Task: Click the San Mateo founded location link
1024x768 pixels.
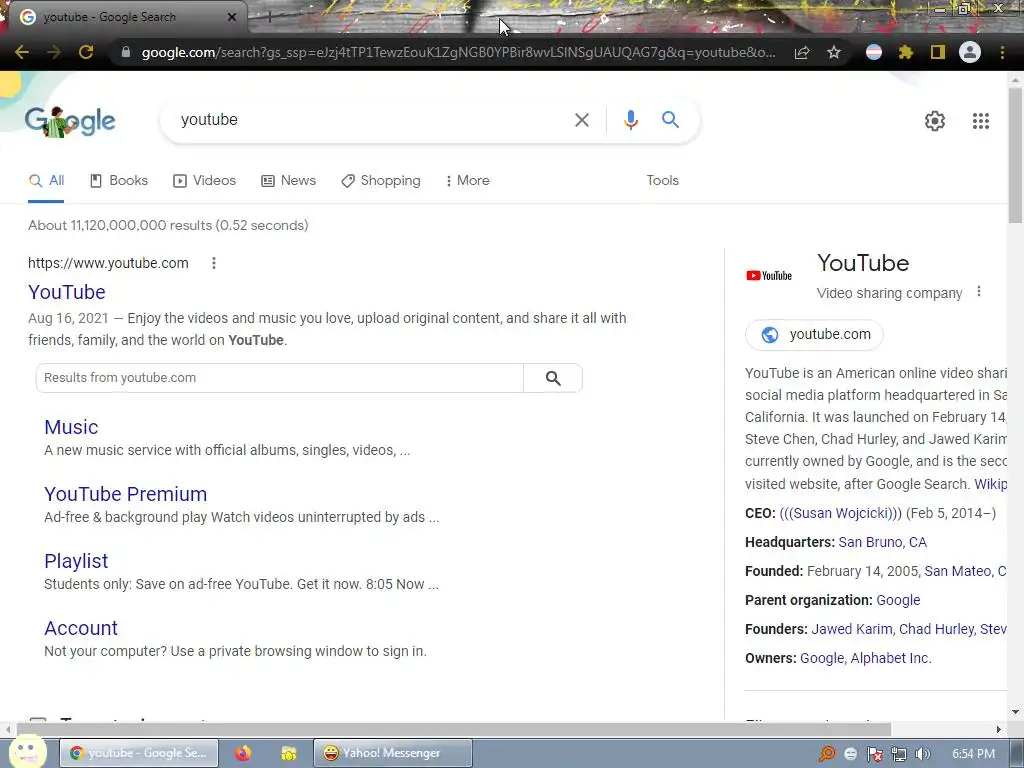Action: 965,571
